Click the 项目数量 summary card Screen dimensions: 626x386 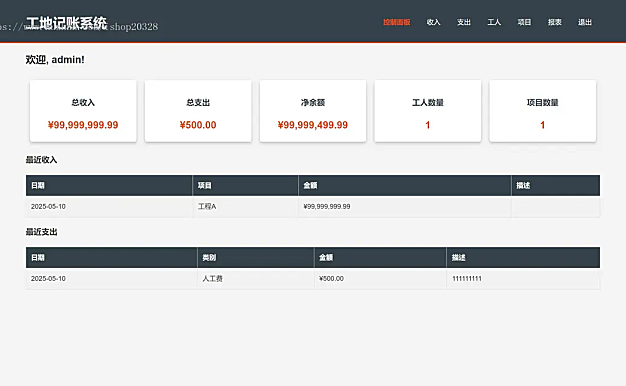pyautogui.click(x=543, y=111)
